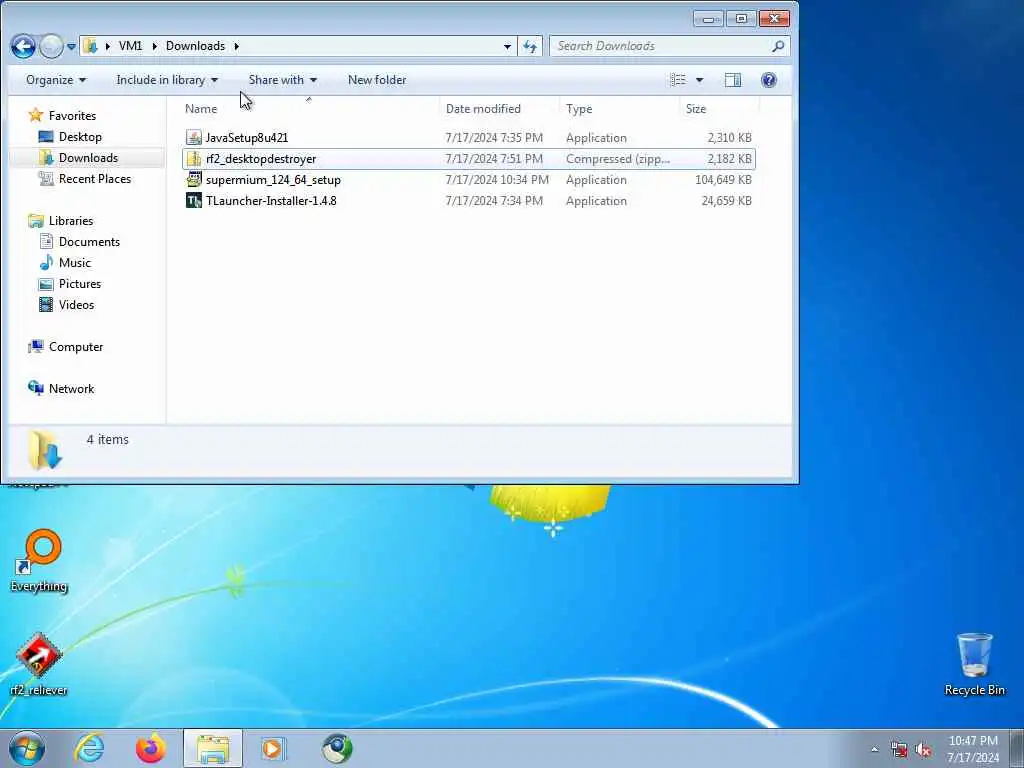Open the Include in library menu

(x=167, y=80)
